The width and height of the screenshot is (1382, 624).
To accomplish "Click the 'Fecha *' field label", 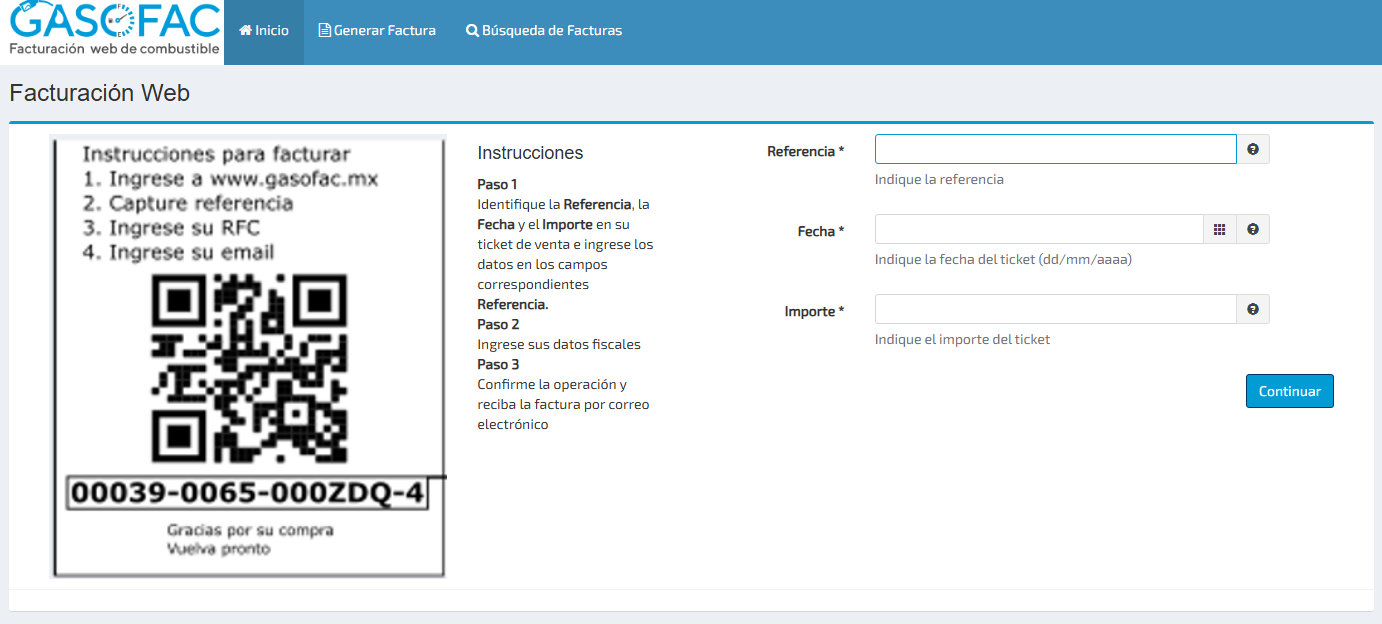I will [x=821, y=232].
